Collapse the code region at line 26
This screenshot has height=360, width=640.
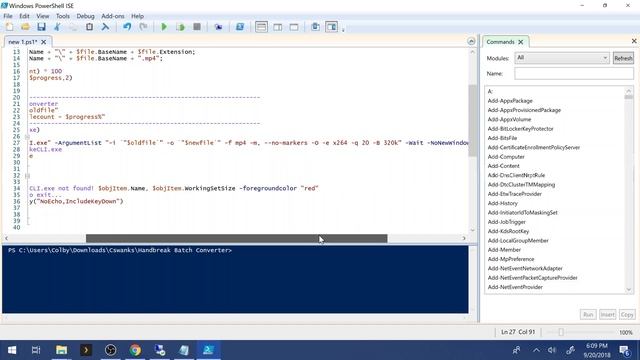(x=27, y=137)
